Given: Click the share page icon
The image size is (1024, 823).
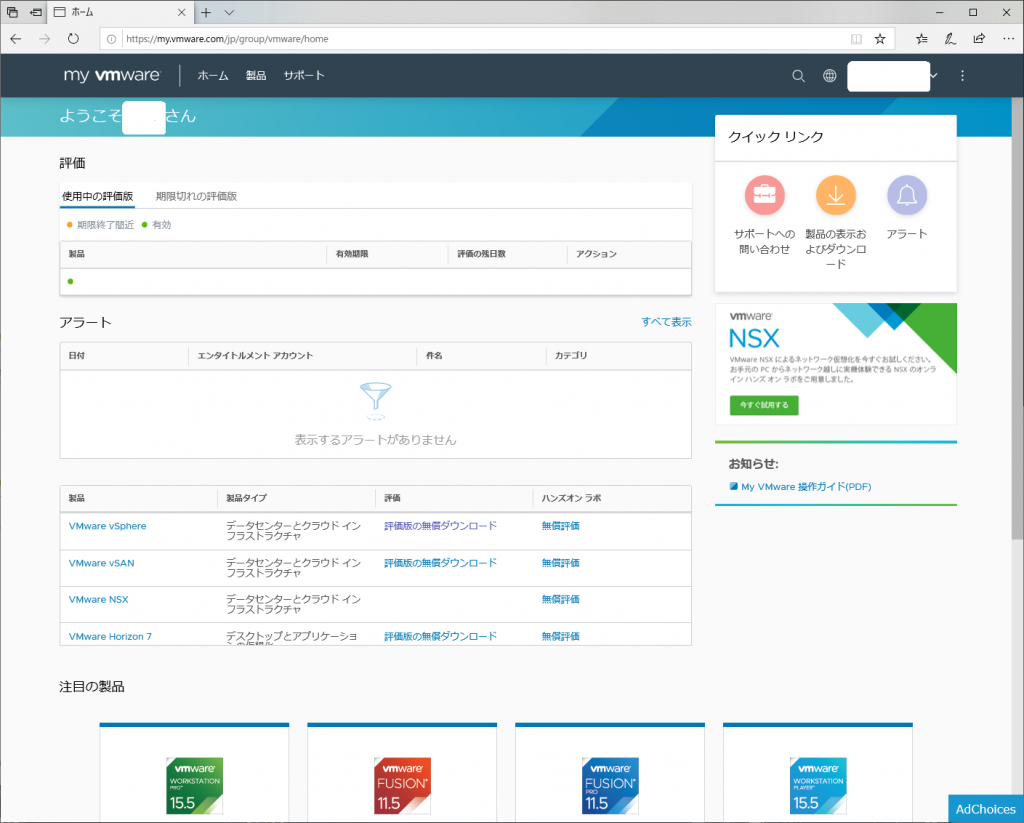Looking at the screenshot, I should point(979,39).
